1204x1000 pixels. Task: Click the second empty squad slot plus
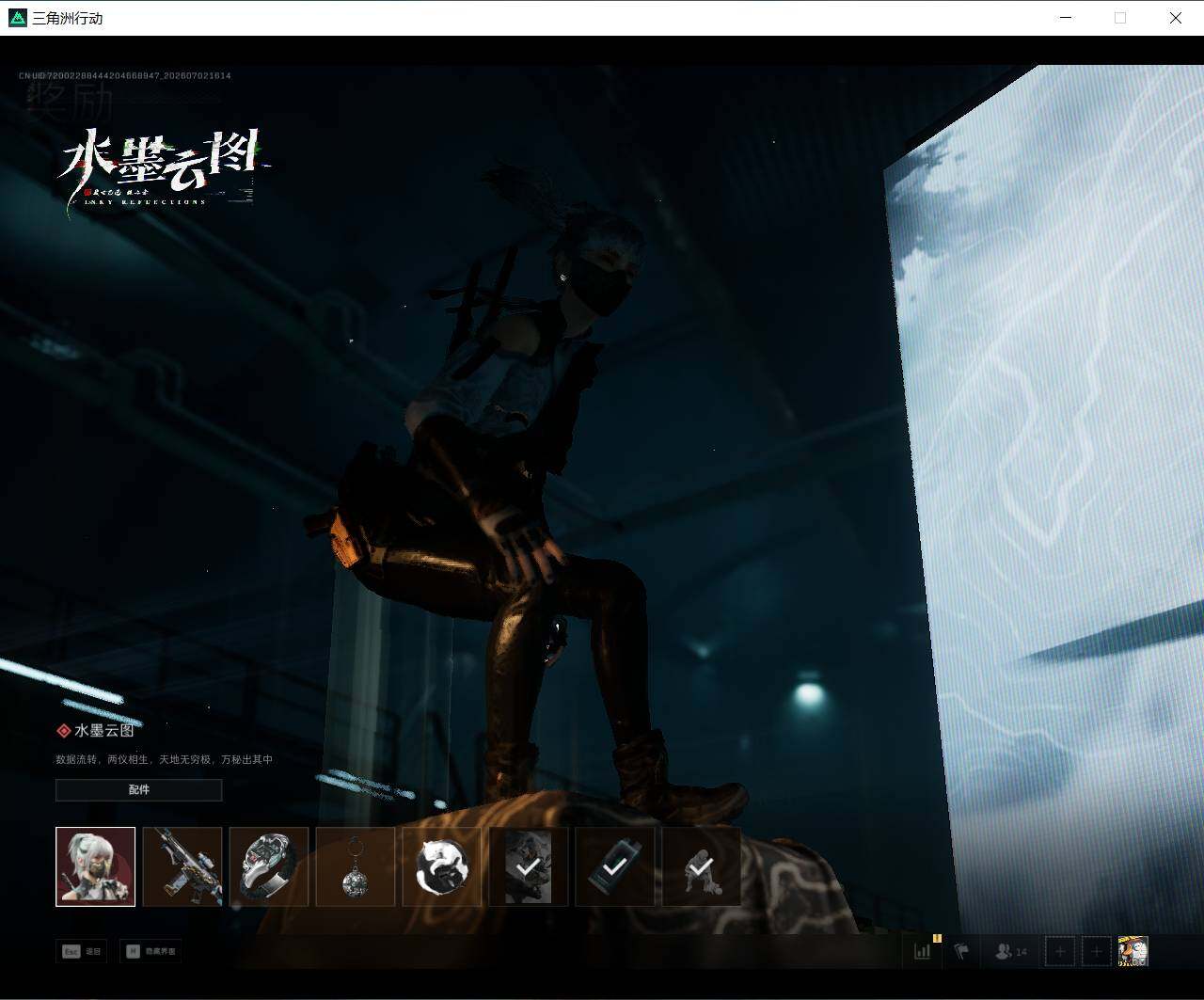click(1096, 951)
